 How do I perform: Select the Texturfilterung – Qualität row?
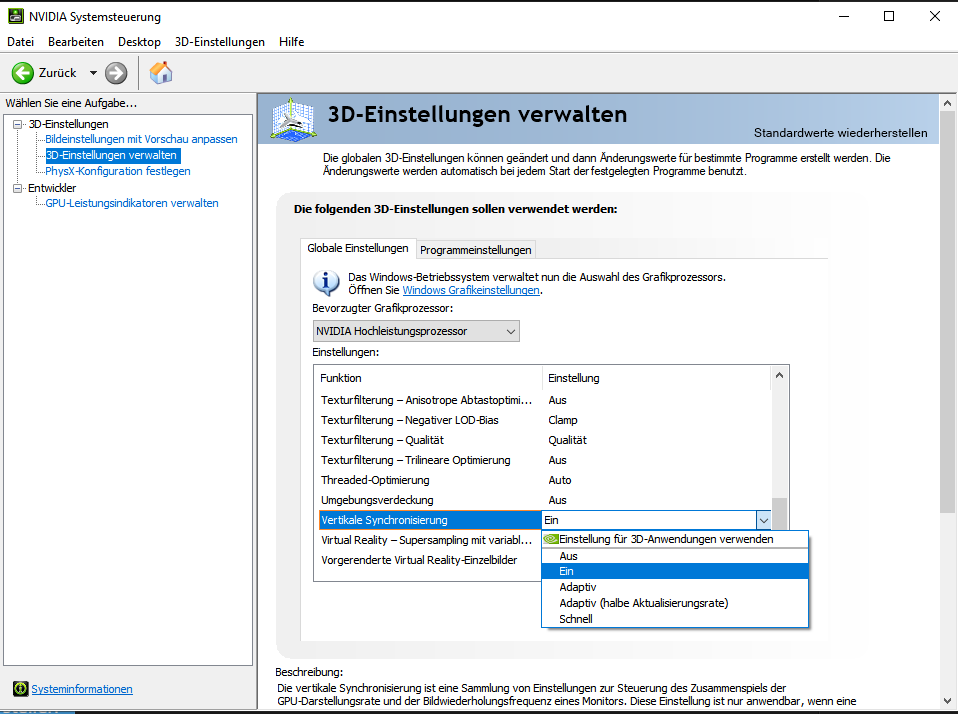(545, 440)
